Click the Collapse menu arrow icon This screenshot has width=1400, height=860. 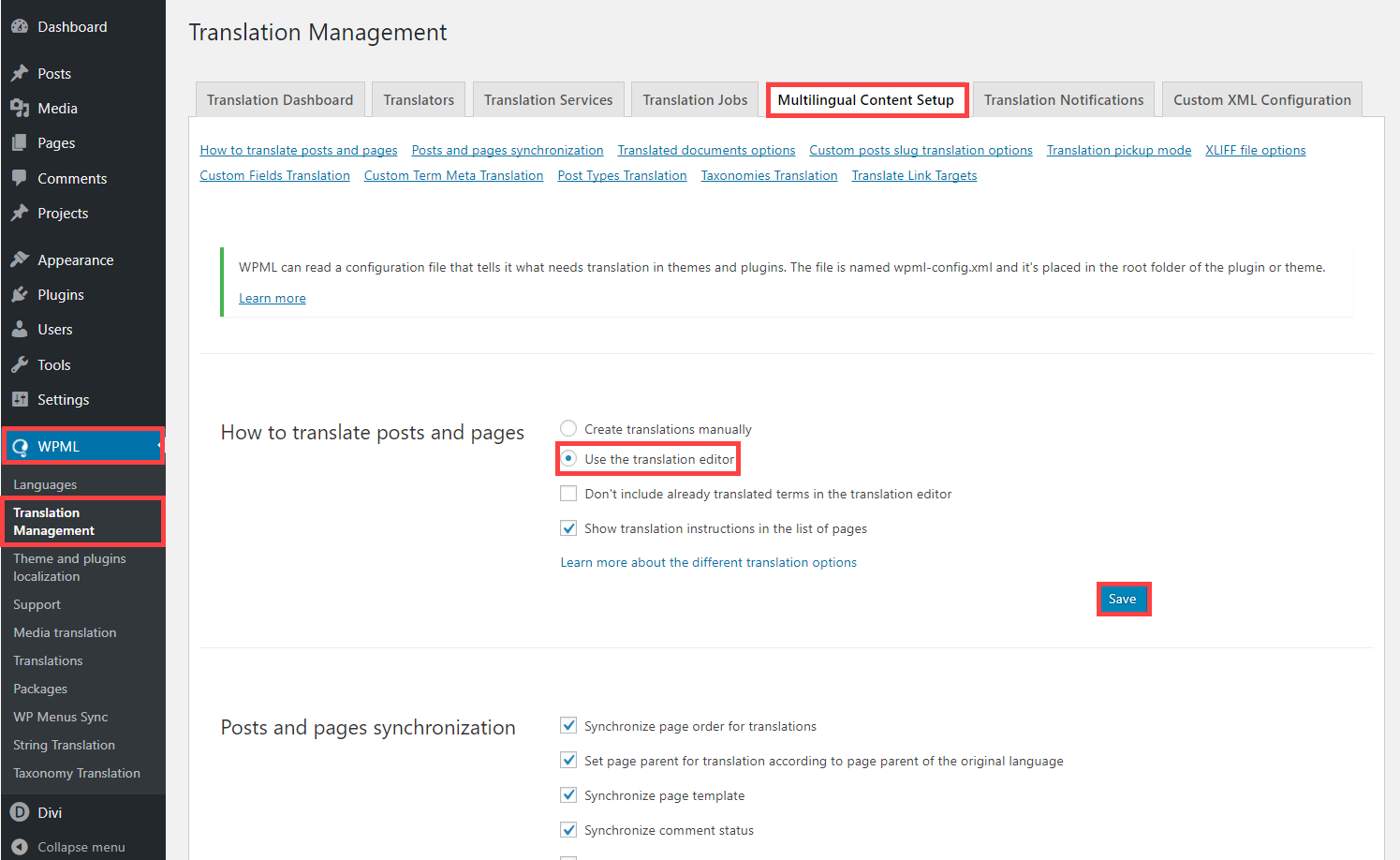click(x=20, y=847)
